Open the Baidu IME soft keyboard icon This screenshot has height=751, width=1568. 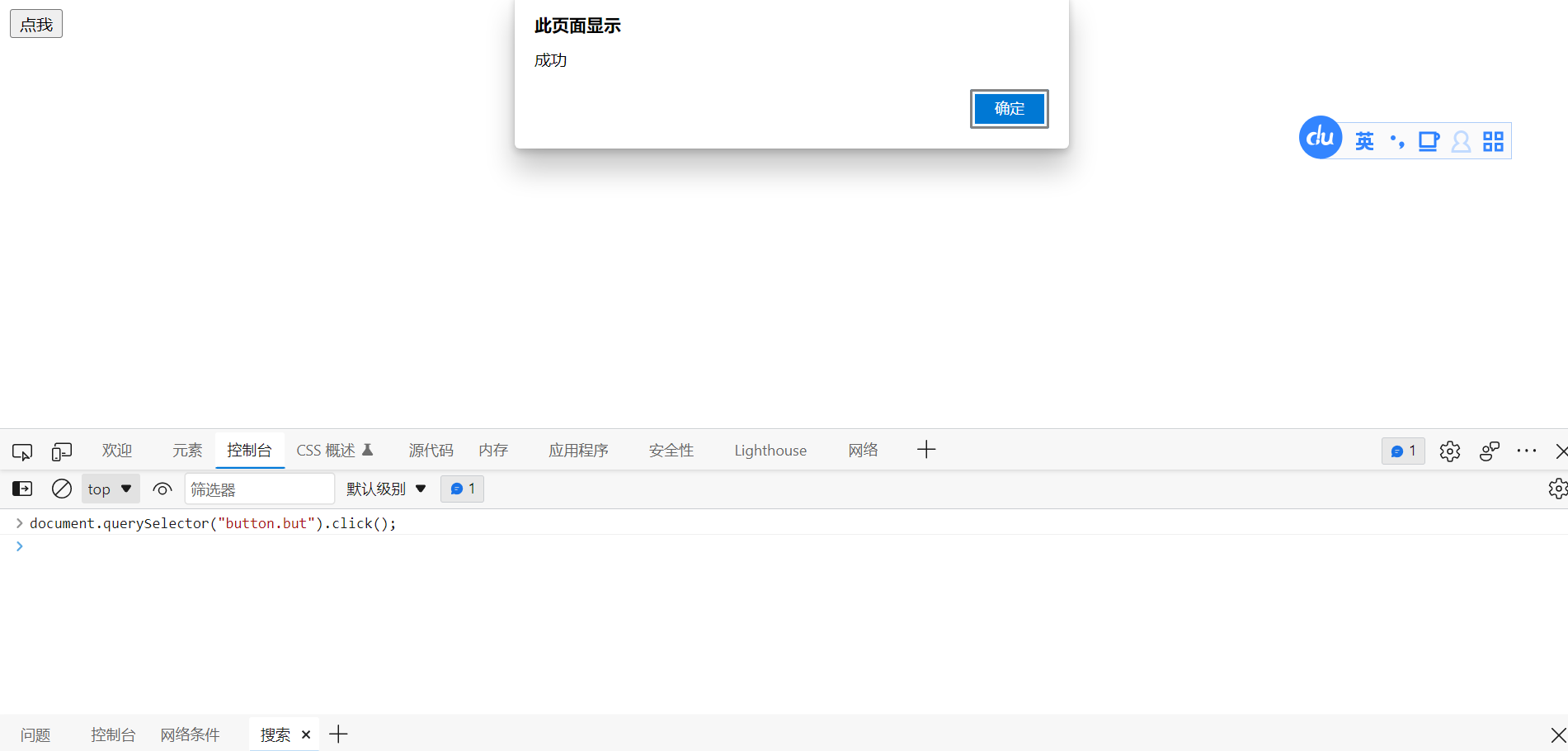1428,141
